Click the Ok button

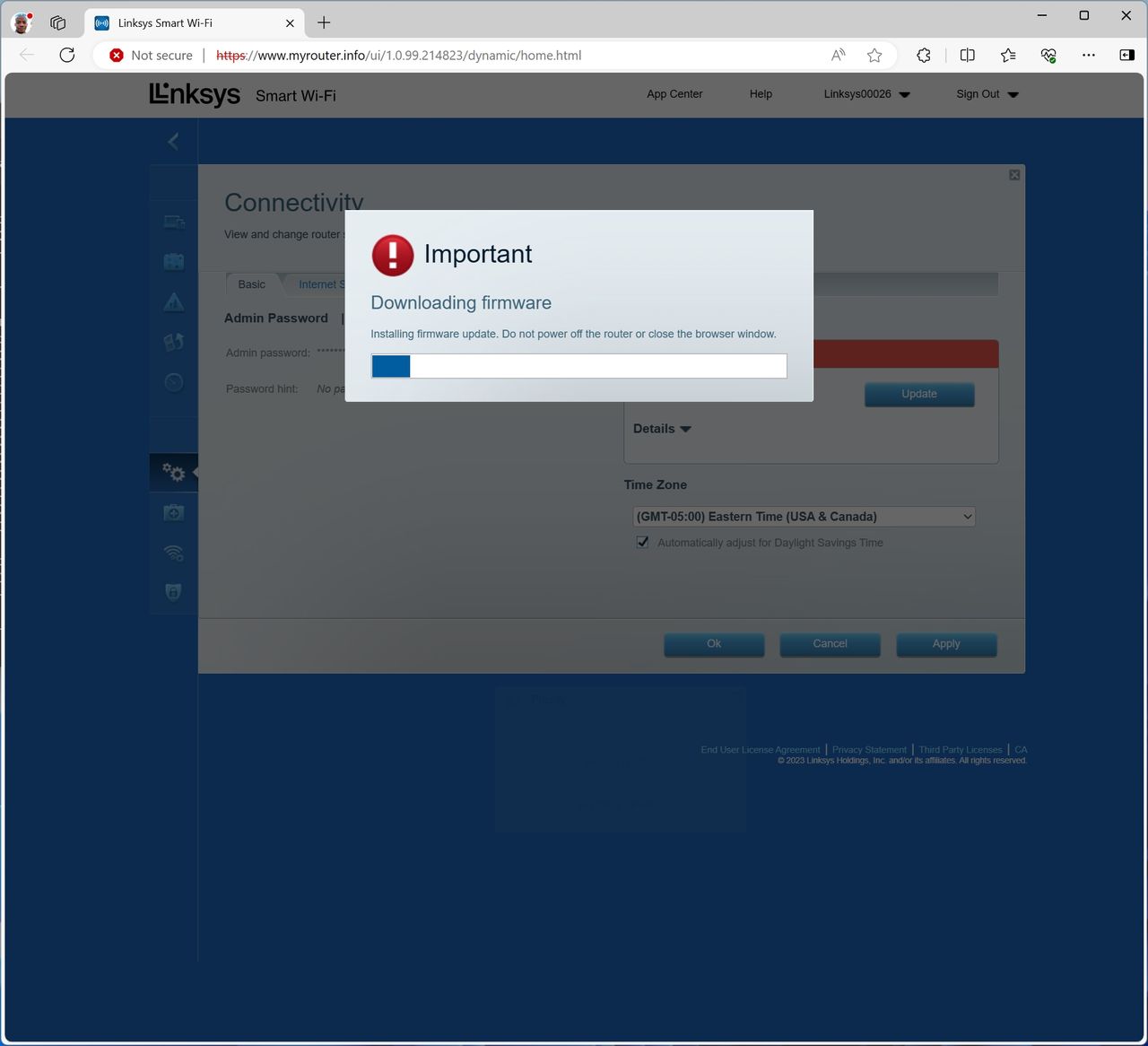[x=714, y=644]
